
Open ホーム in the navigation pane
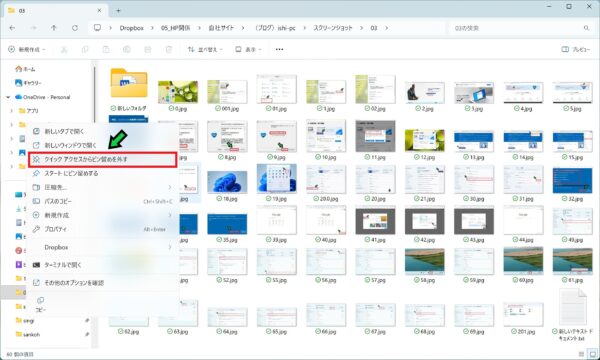pos(25,69)
